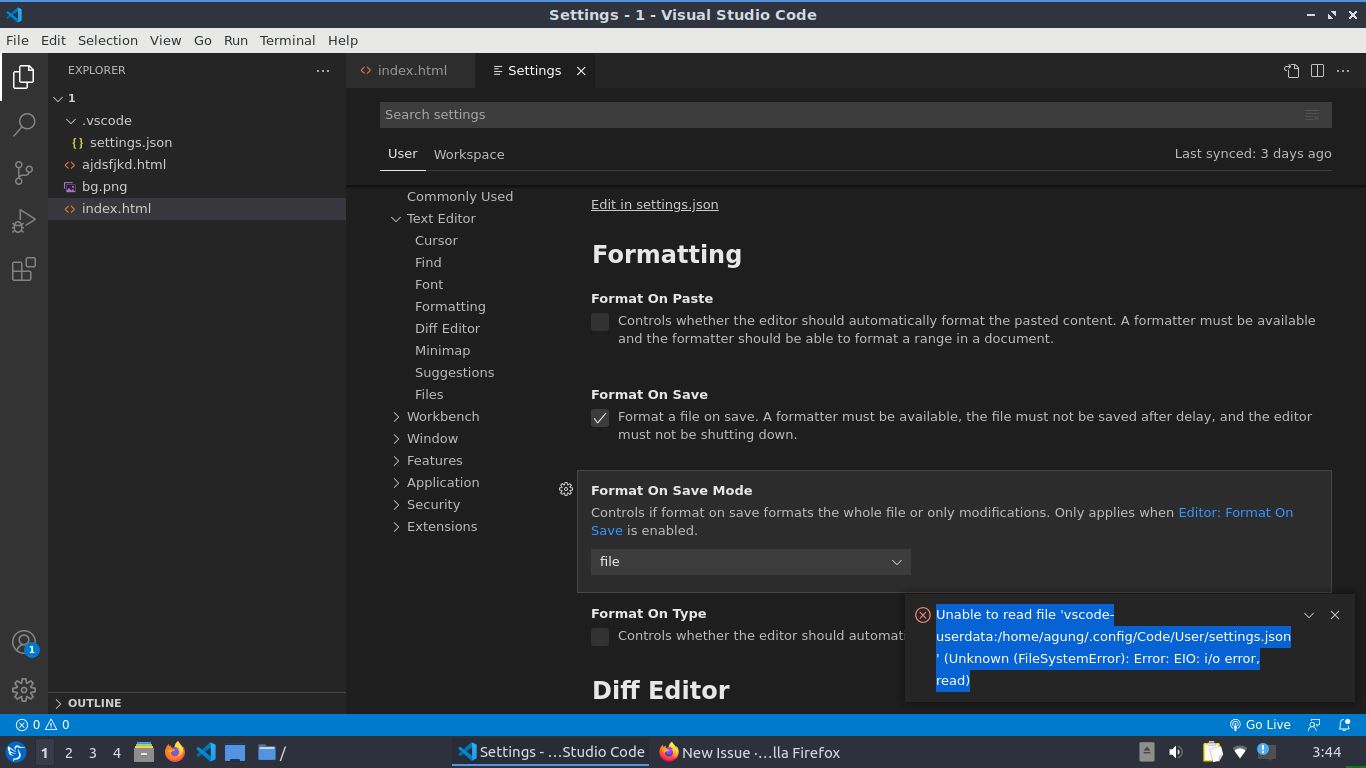Click Go Live in the status bar
This screenshot has width=1366, height=768.
coord(1261,724)
